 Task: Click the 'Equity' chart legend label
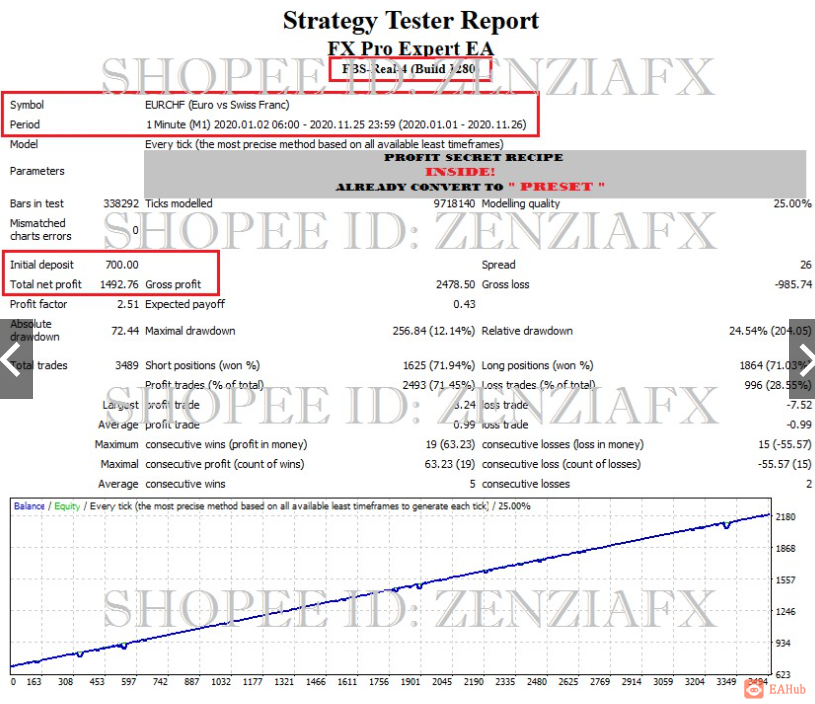[67, 506]
